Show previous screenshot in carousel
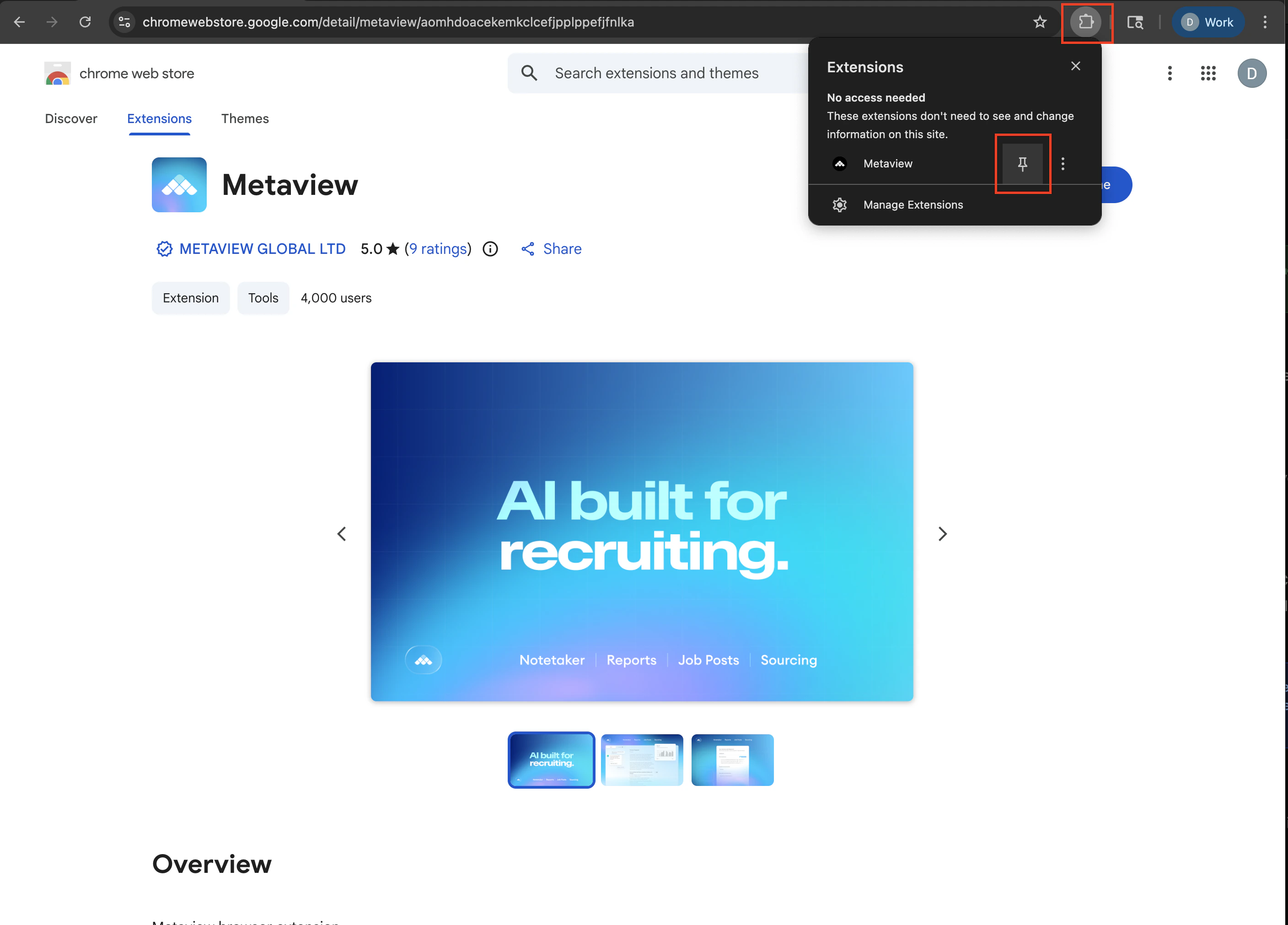Viewport: 1288px width, 925px height. pyautogui.click(x=341, y=534)
